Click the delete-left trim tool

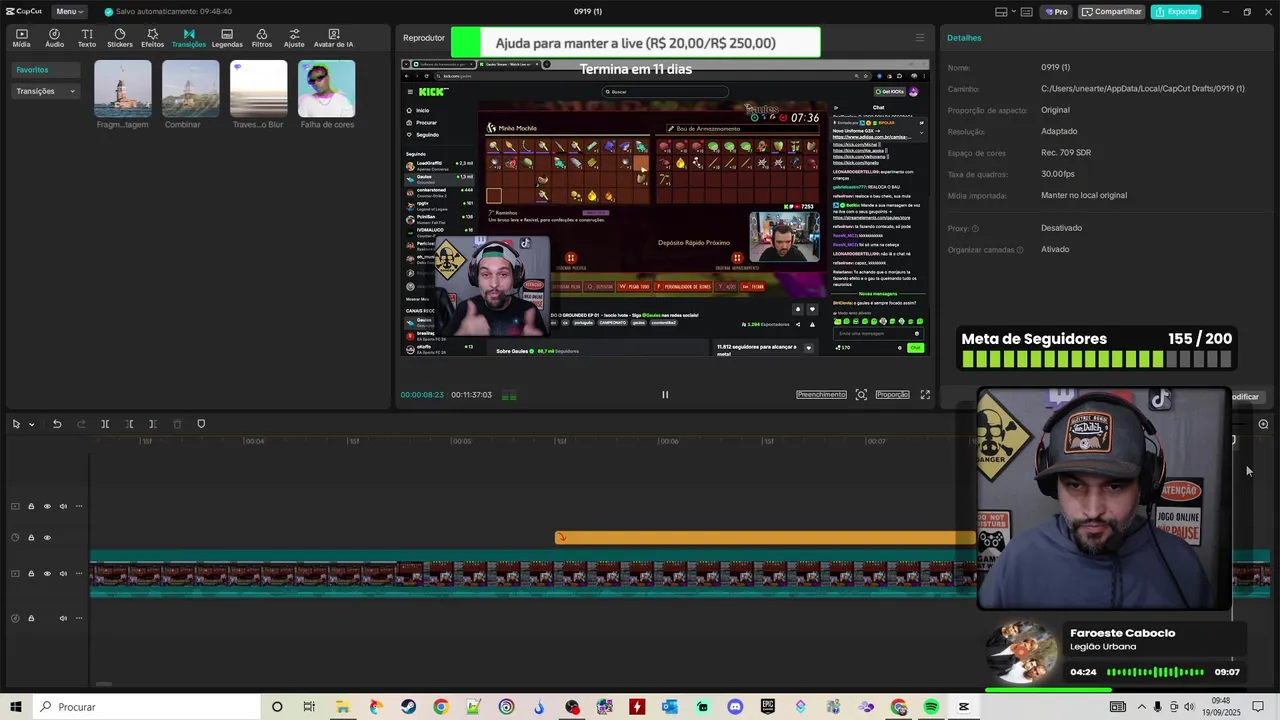coord(129,424)
